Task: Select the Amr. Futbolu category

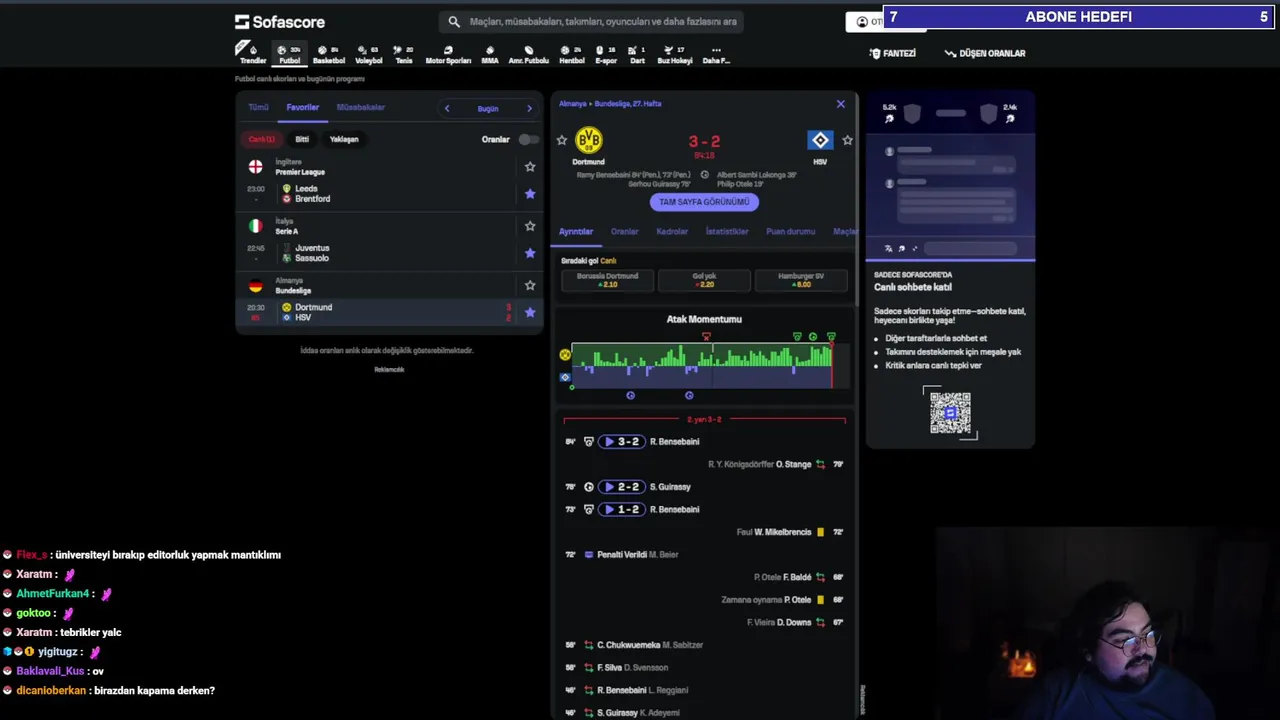Action: [x=528, y=54]
